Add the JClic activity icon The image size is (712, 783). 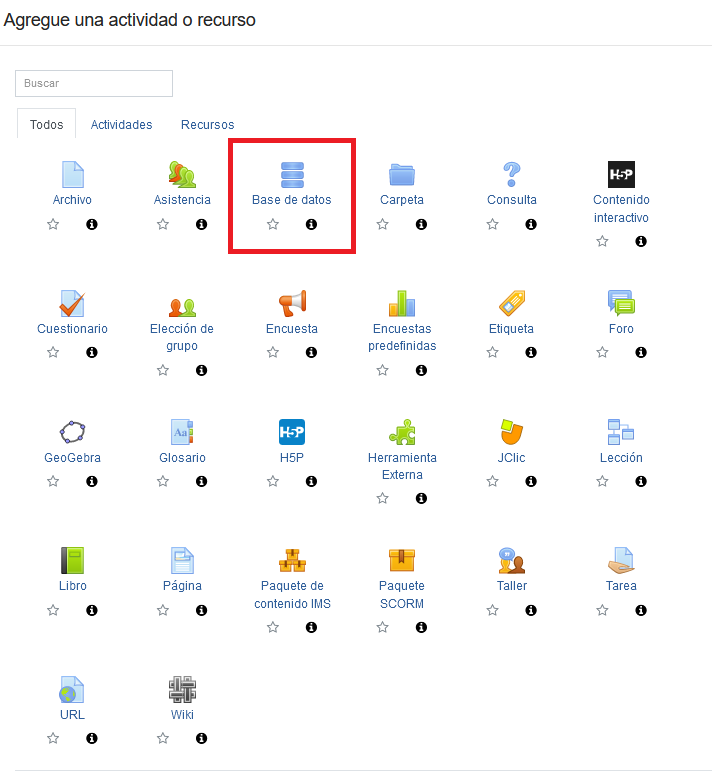(x=512, y=432)
